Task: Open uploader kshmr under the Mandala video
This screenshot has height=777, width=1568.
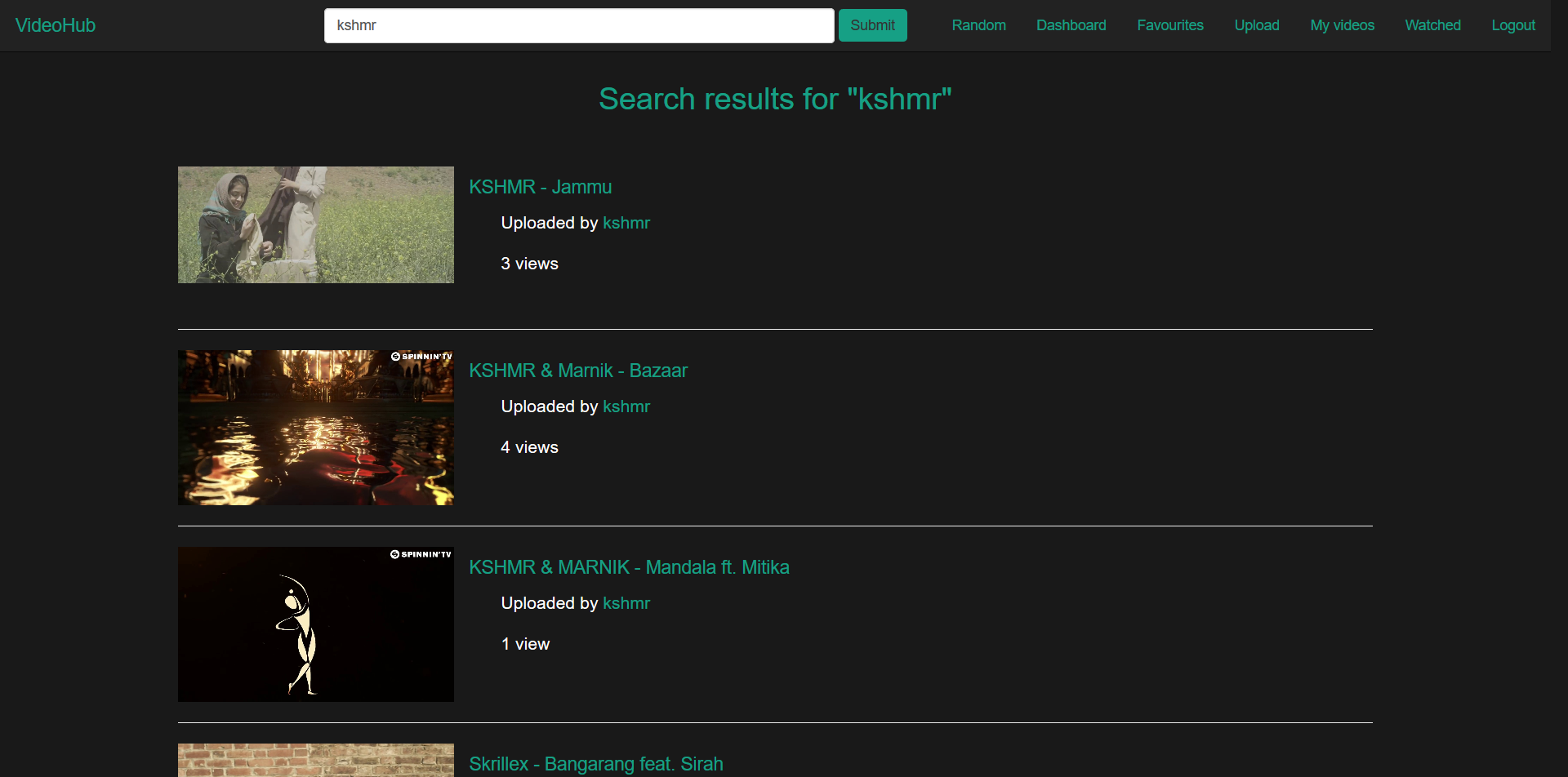Action: tap(626, 603)
